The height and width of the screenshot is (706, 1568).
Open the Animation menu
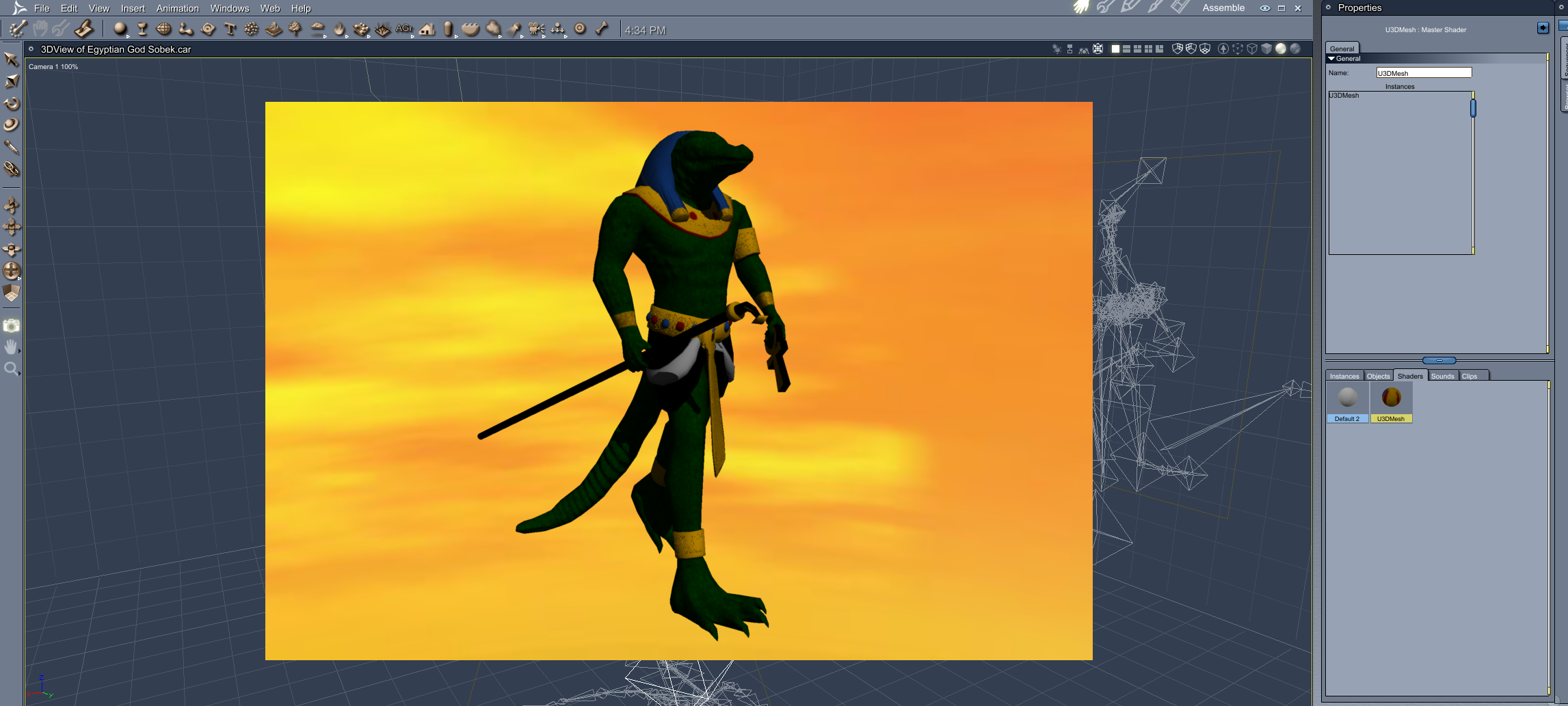click(178, 8)
